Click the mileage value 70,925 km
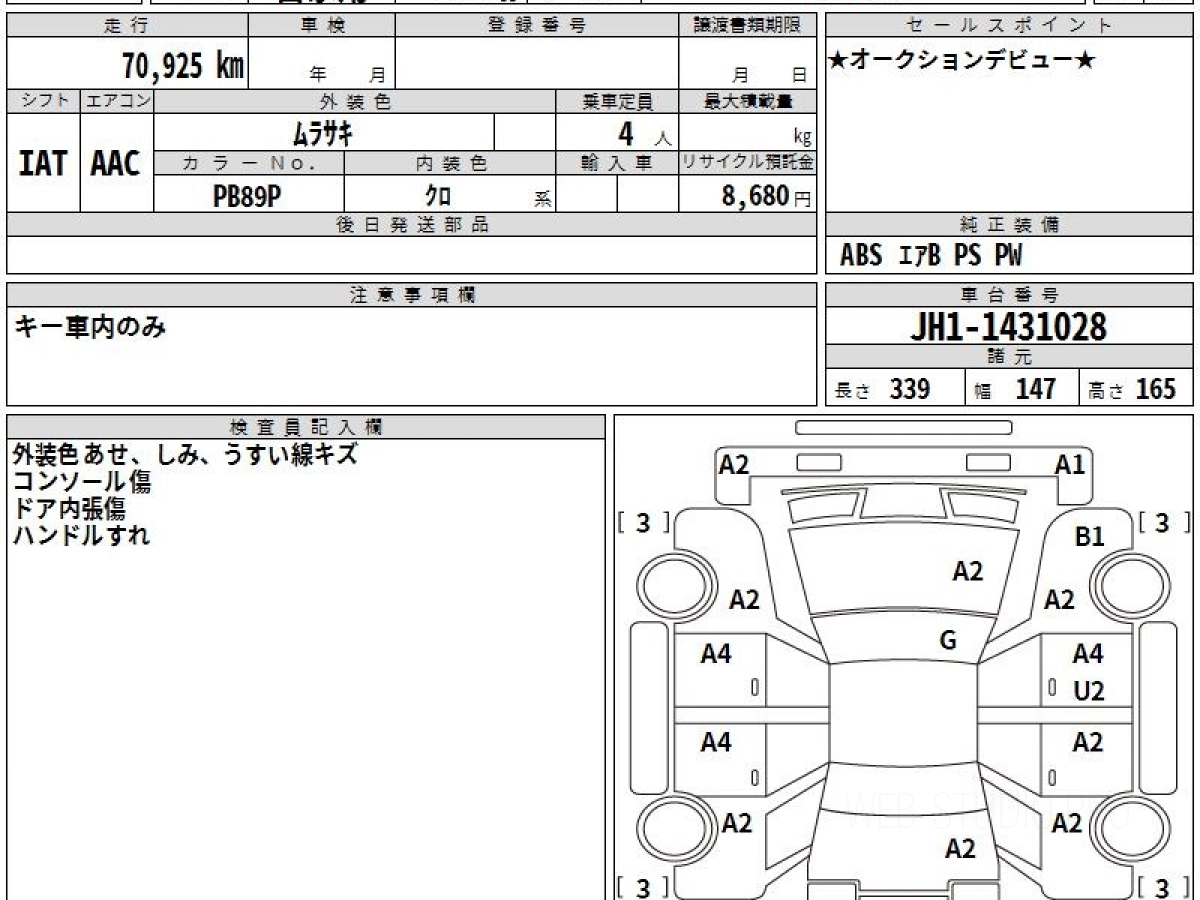 (183, 66)
